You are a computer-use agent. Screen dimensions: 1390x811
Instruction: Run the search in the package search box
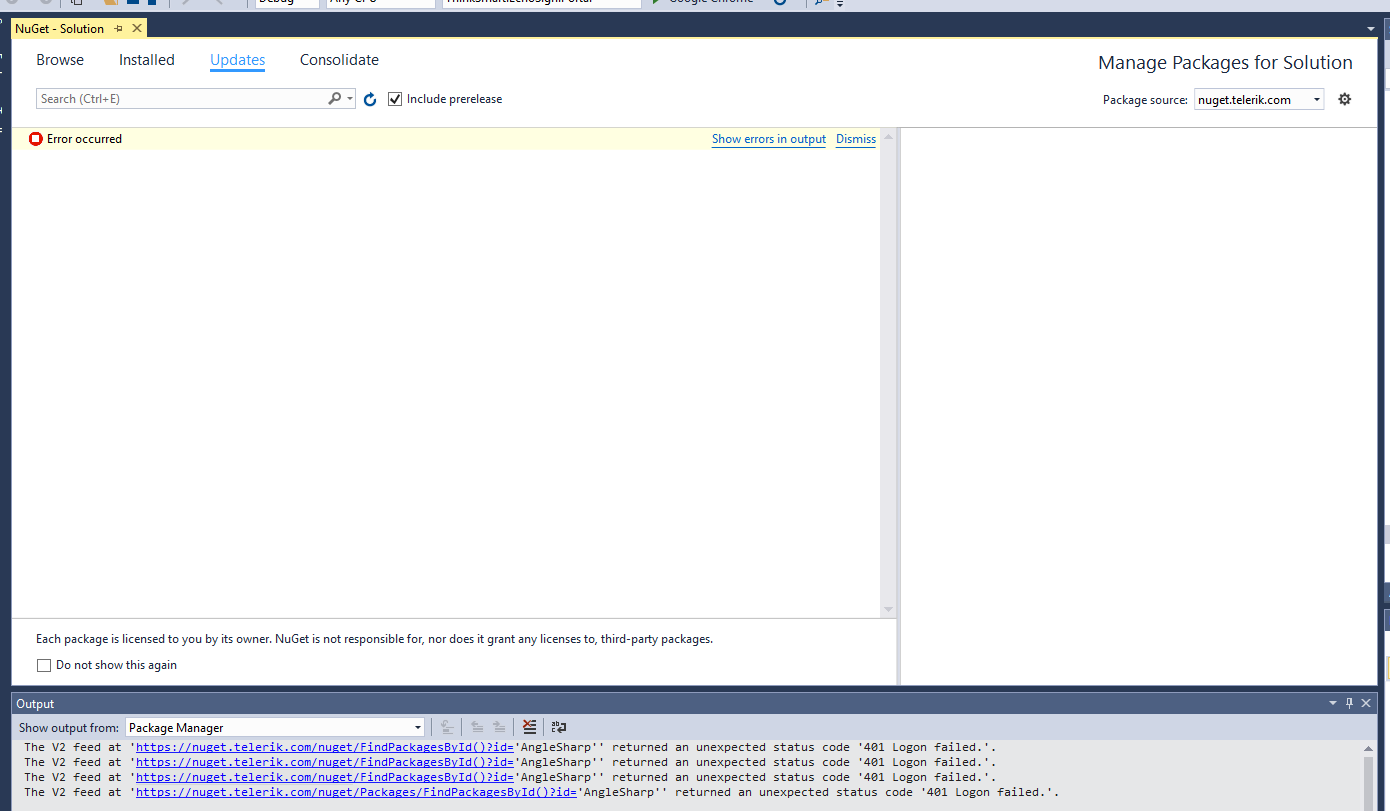point(334,98)
